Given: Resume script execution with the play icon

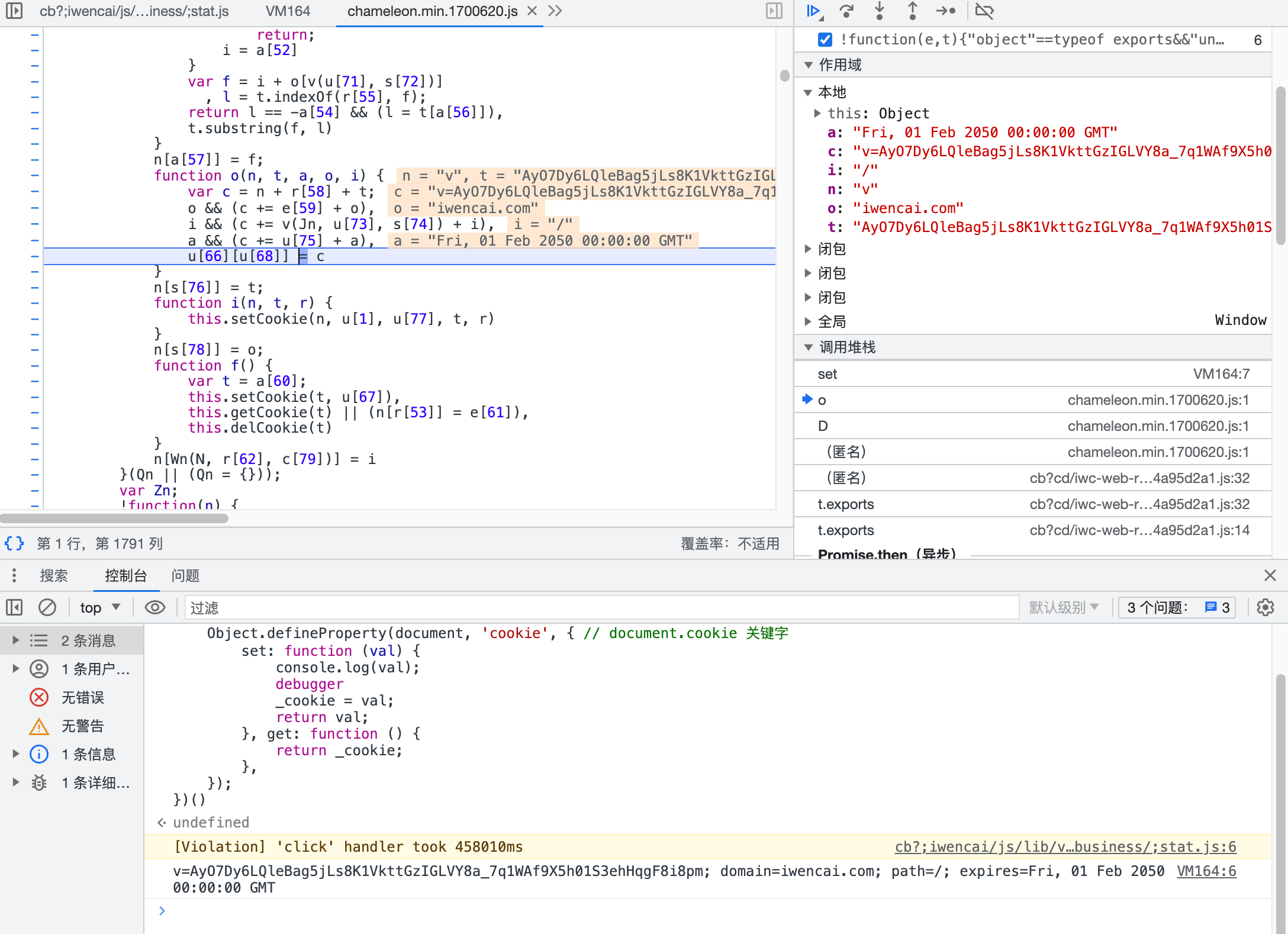Looking at the screenshot, I should point(814,11).
